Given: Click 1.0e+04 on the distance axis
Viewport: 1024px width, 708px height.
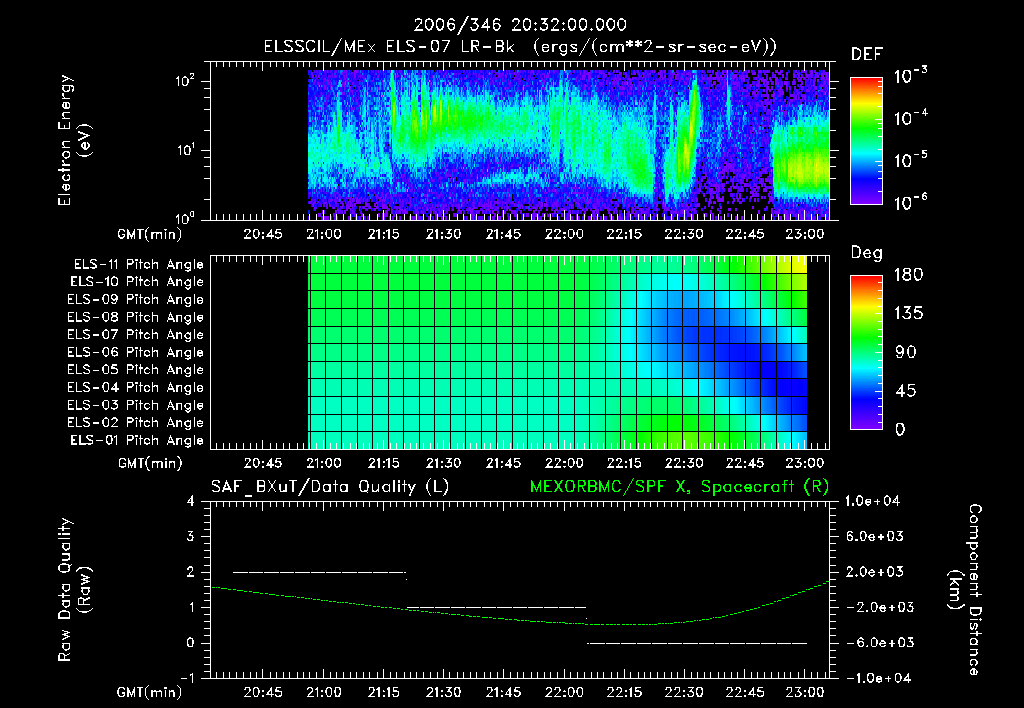Looking at the screenshot, I should (x=873, y=501).
